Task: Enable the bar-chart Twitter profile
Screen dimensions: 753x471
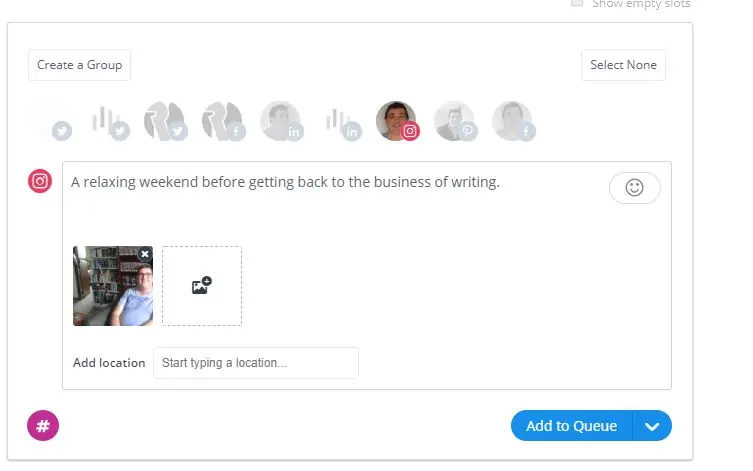Action: pyautogui.click(x=107, y=121)
